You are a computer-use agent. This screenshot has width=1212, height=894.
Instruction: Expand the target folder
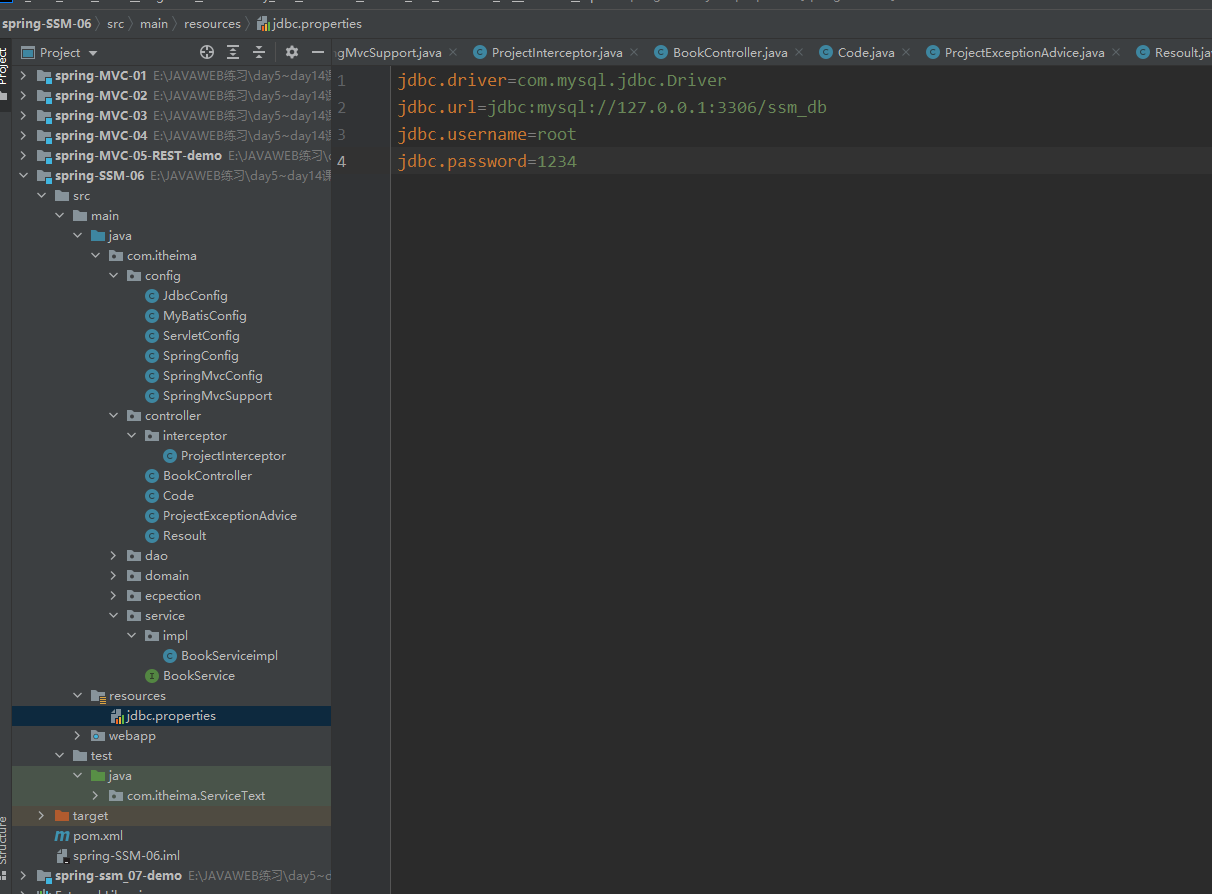[x=41, y=816]
